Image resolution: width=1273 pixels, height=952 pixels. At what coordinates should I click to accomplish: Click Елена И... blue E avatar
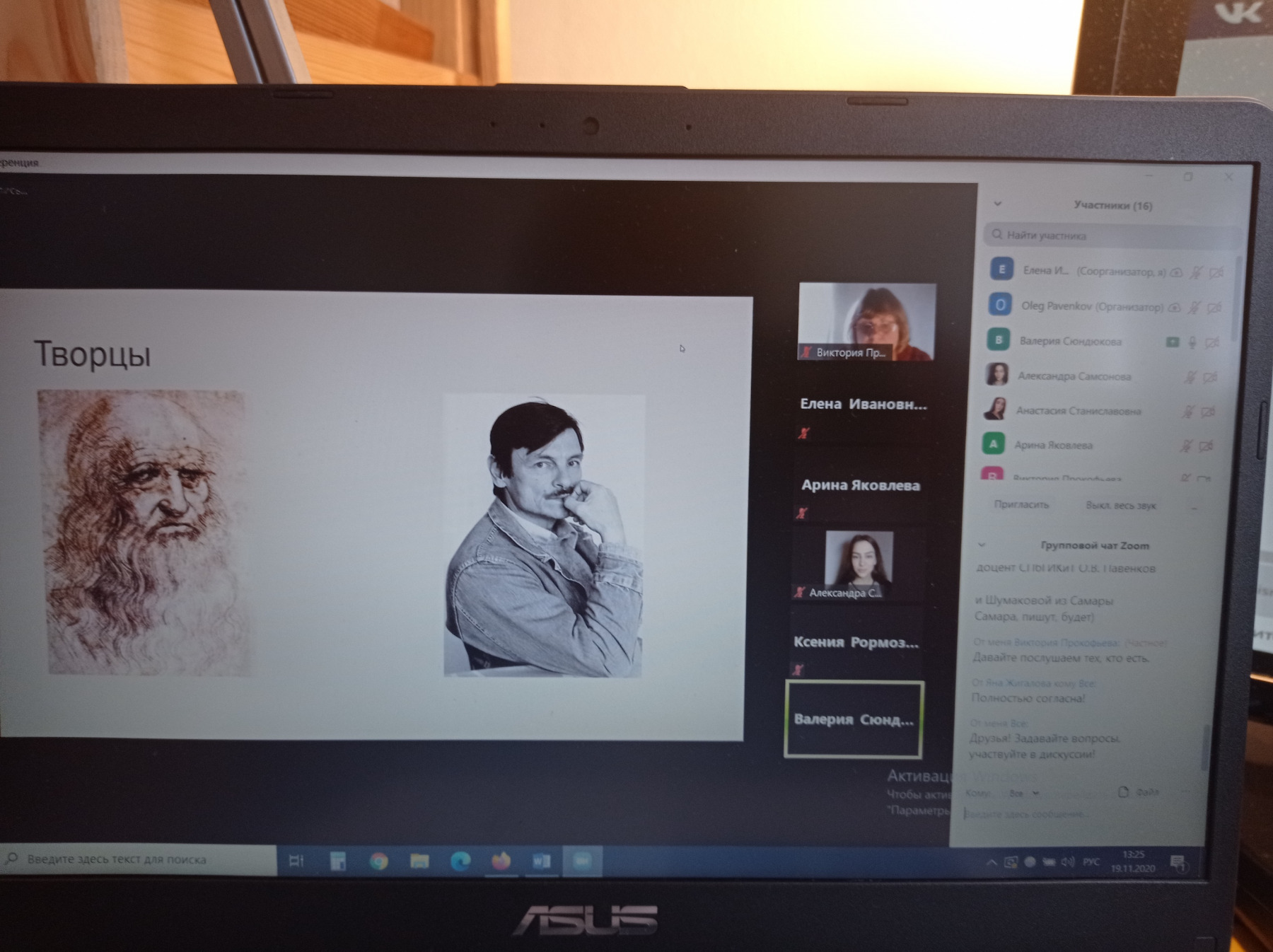click(x=1001, y=269)
